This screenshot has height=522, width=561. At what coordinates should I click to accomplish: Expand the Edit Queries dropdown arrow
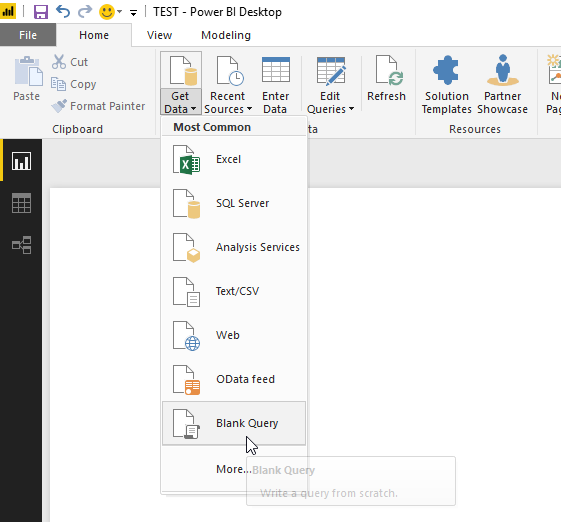click(x=351, y=109)
